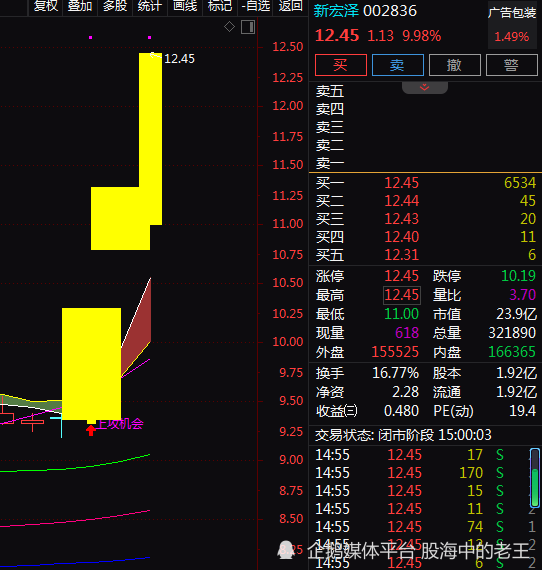Click the 收益(三) value 0.480

tap(401, 411)
